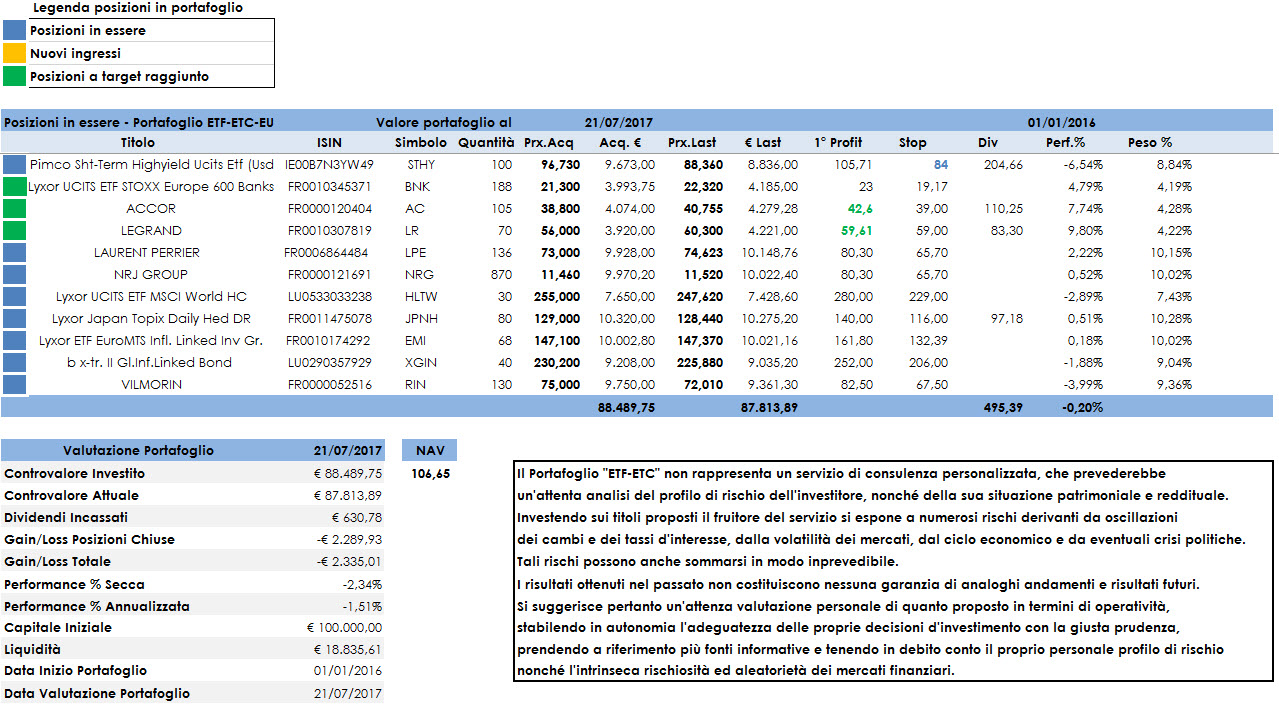This screenshot has width=1279, height=709.
Task: Click the NRJ GROUP quantity '870'
Action: (x=500, y=275)
